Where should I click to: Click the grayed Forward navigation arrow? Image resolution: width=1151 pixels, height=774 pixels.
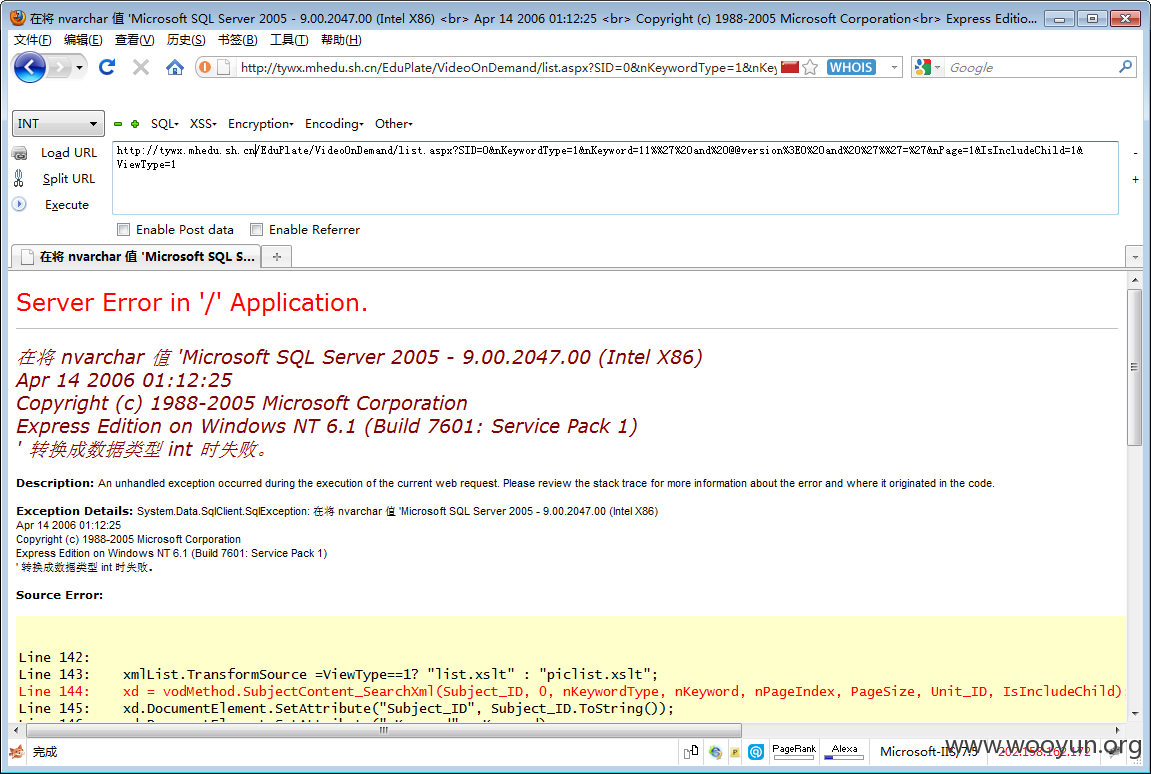pos(59,68)
